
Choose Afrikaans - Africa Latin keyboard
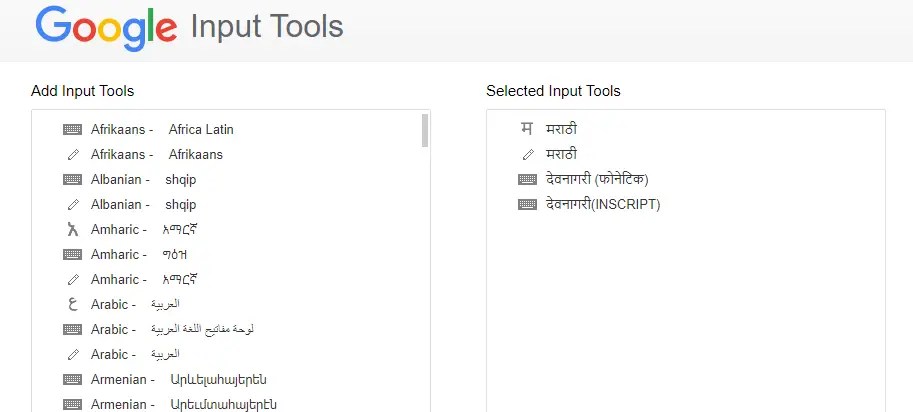tap(162, 130)
